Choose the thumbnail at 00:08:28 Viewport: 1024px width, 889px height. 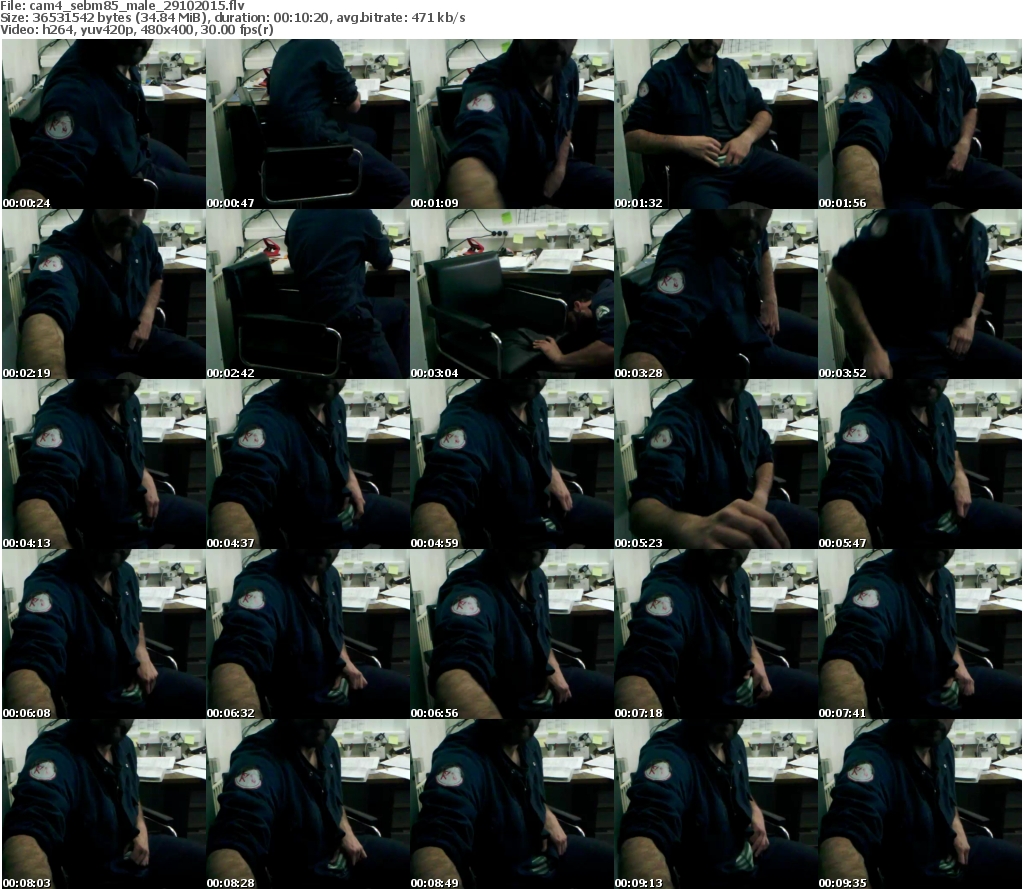[x=308, y=803]
